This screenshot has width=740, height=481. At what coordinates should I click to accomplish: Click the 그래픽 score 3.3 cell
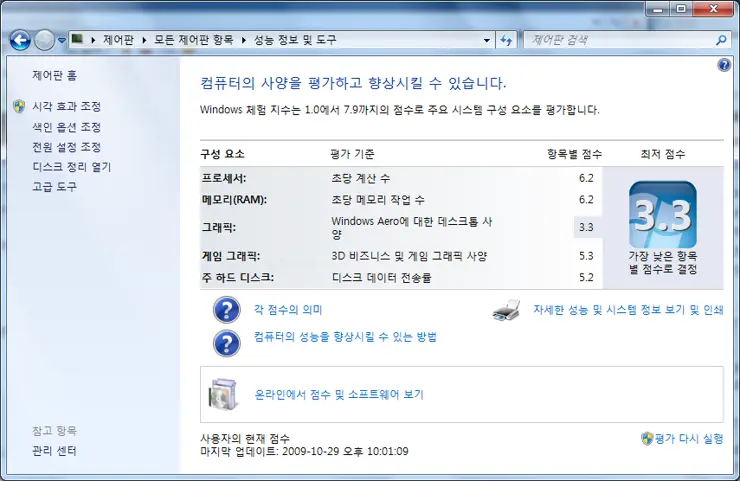pos(586,227)
